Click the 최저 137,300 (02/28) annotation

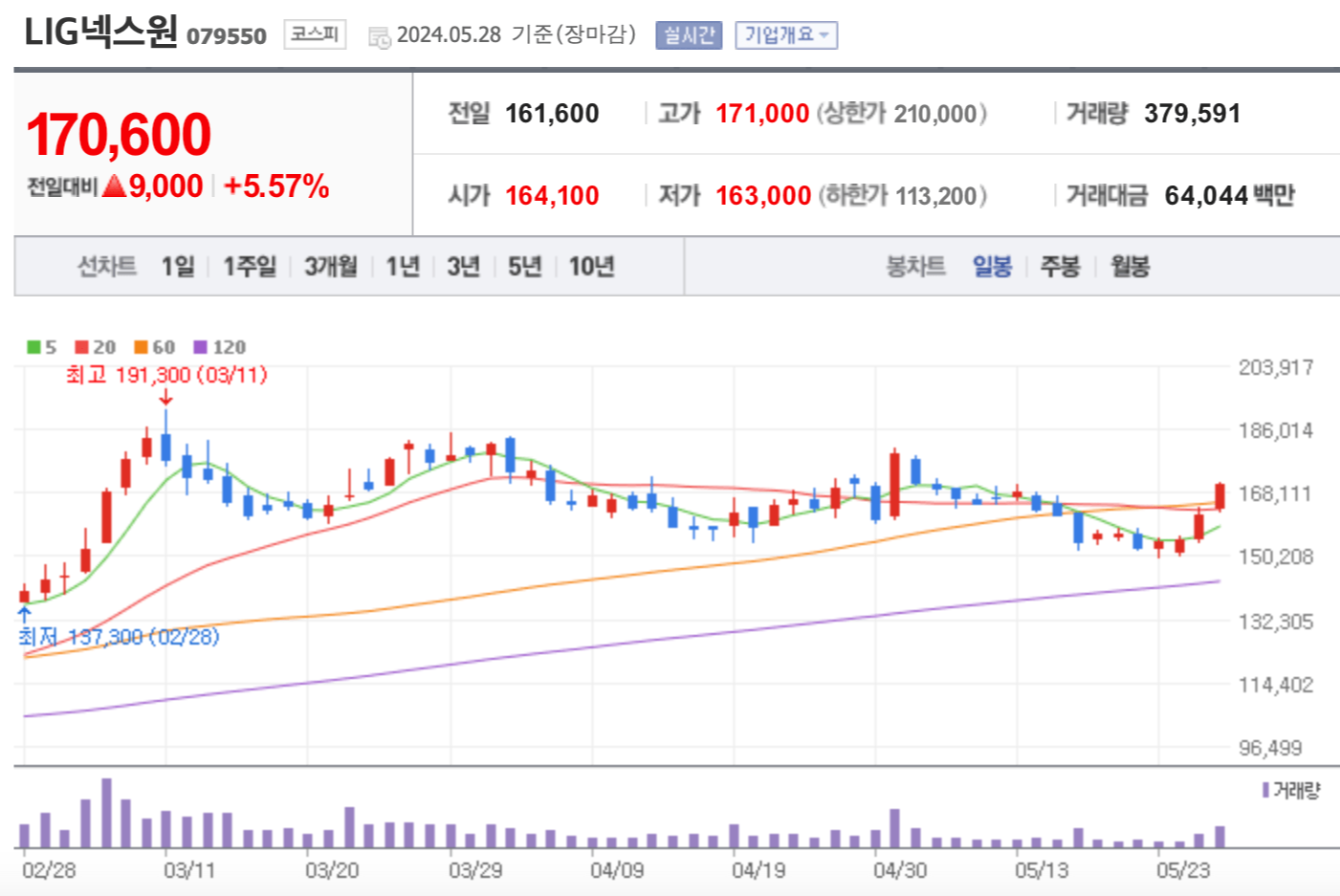119,637
